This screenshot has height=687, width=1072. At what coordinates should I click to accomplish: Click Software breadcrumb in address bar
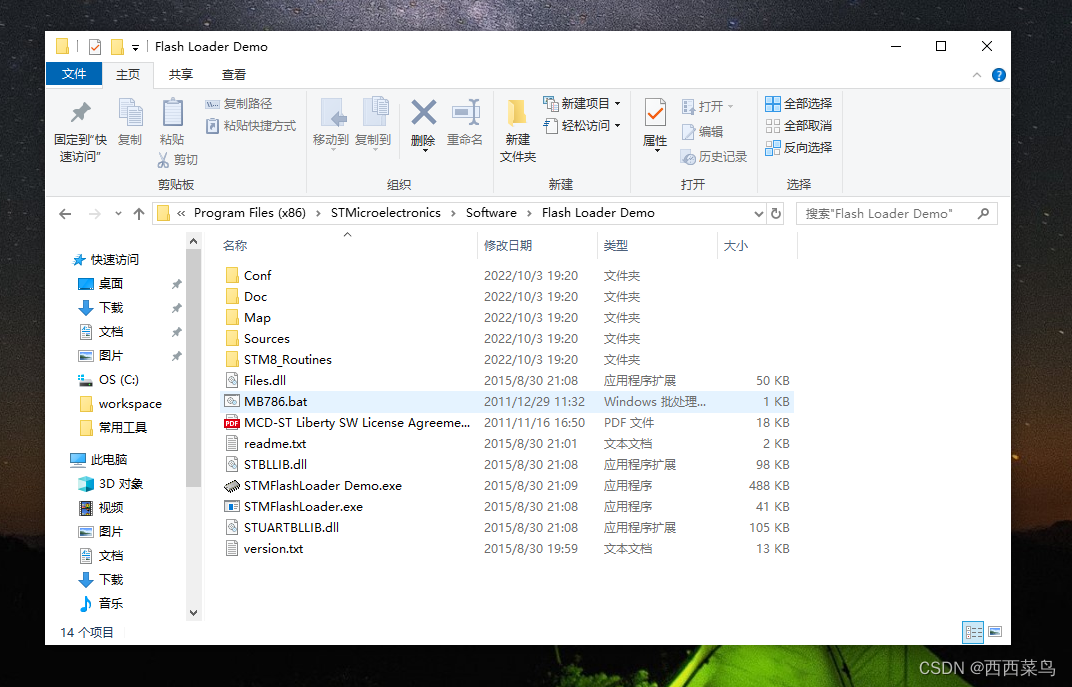point(491,213)
